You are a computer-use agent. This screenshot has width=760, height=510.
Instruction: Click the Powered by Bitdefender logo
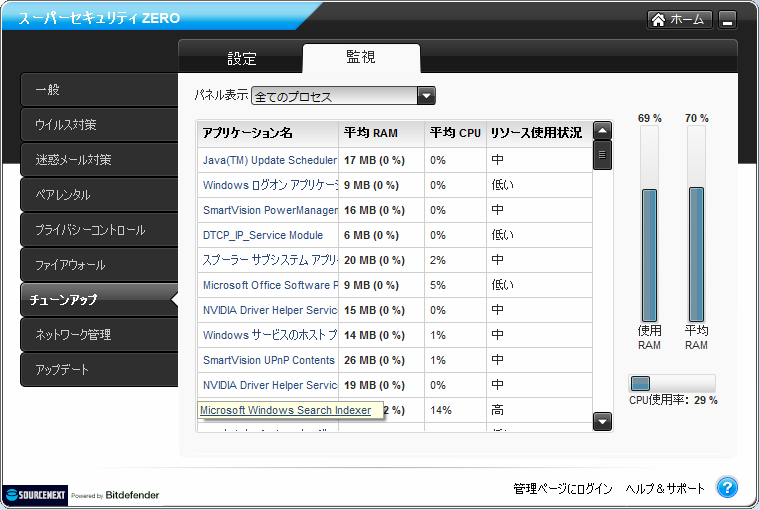click(115, 495)
